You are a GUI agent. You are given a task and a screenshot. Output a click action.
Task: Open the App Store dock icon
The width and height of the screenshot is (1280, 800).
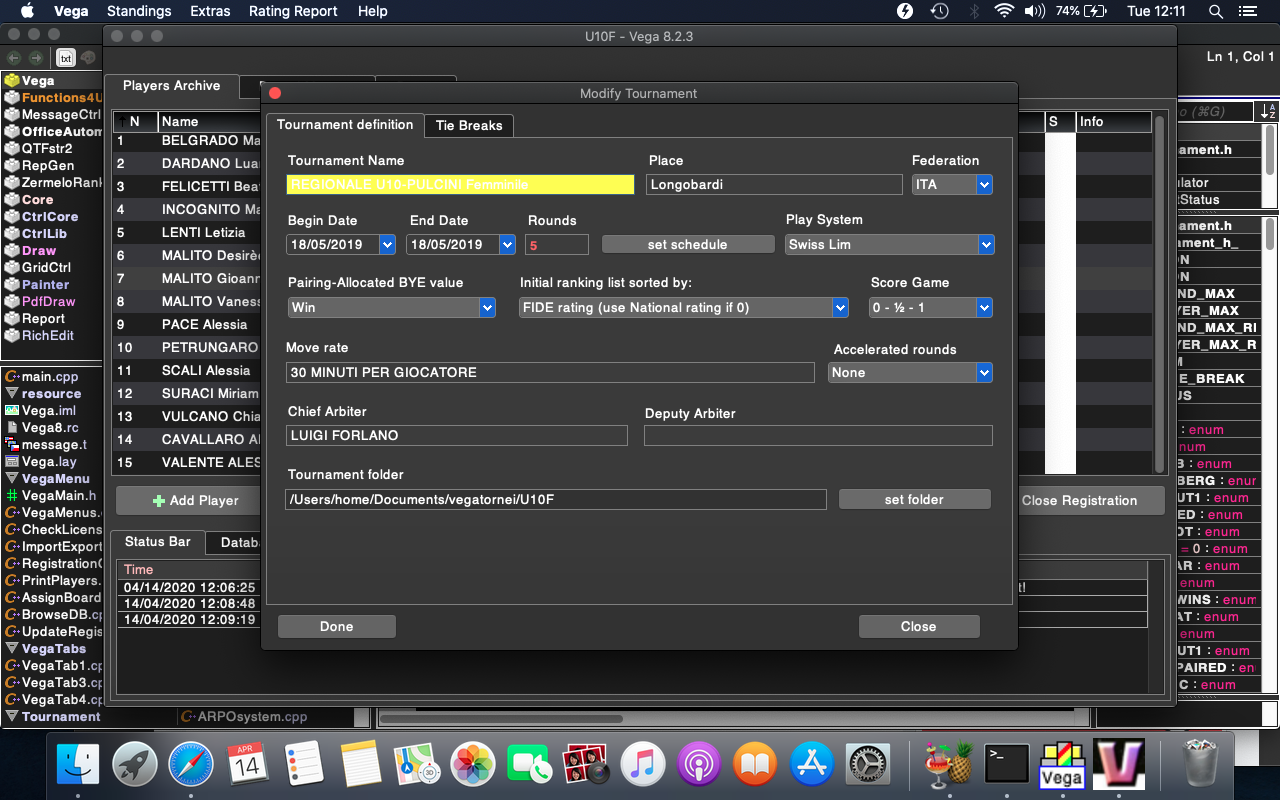[812, 766]
